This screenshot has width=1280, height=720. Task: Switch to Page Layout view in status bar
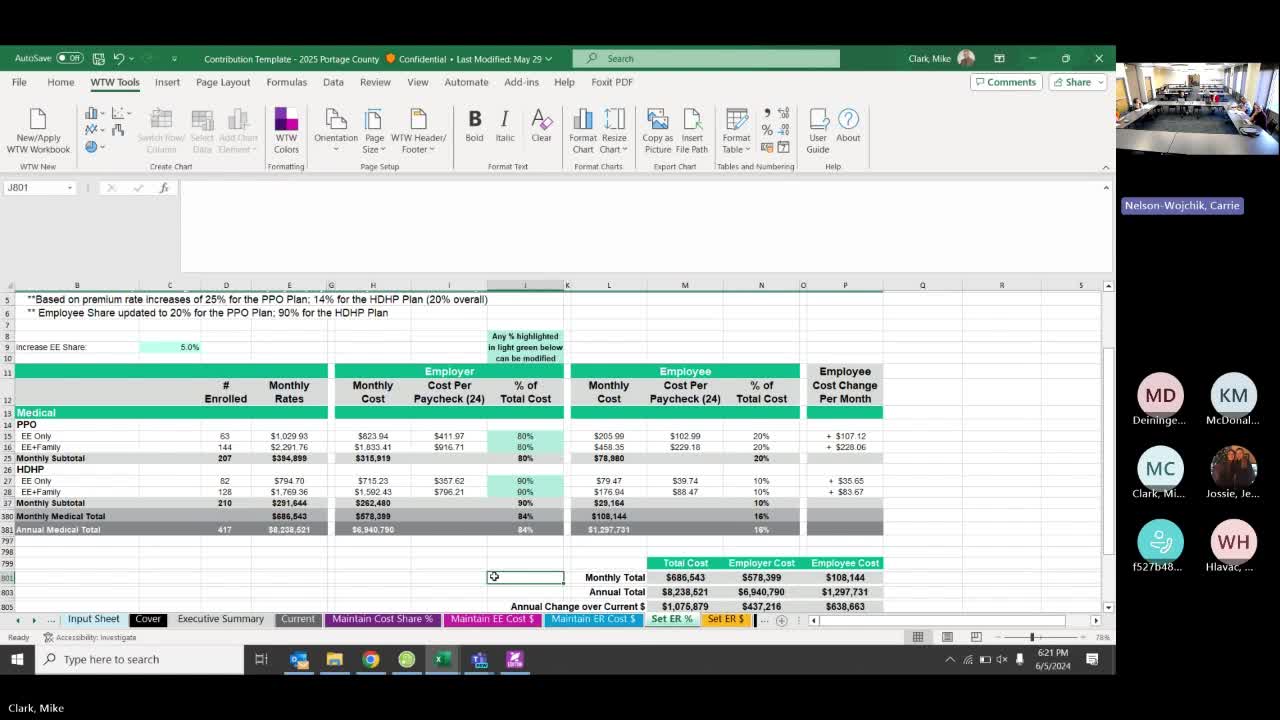pos(947,637)
